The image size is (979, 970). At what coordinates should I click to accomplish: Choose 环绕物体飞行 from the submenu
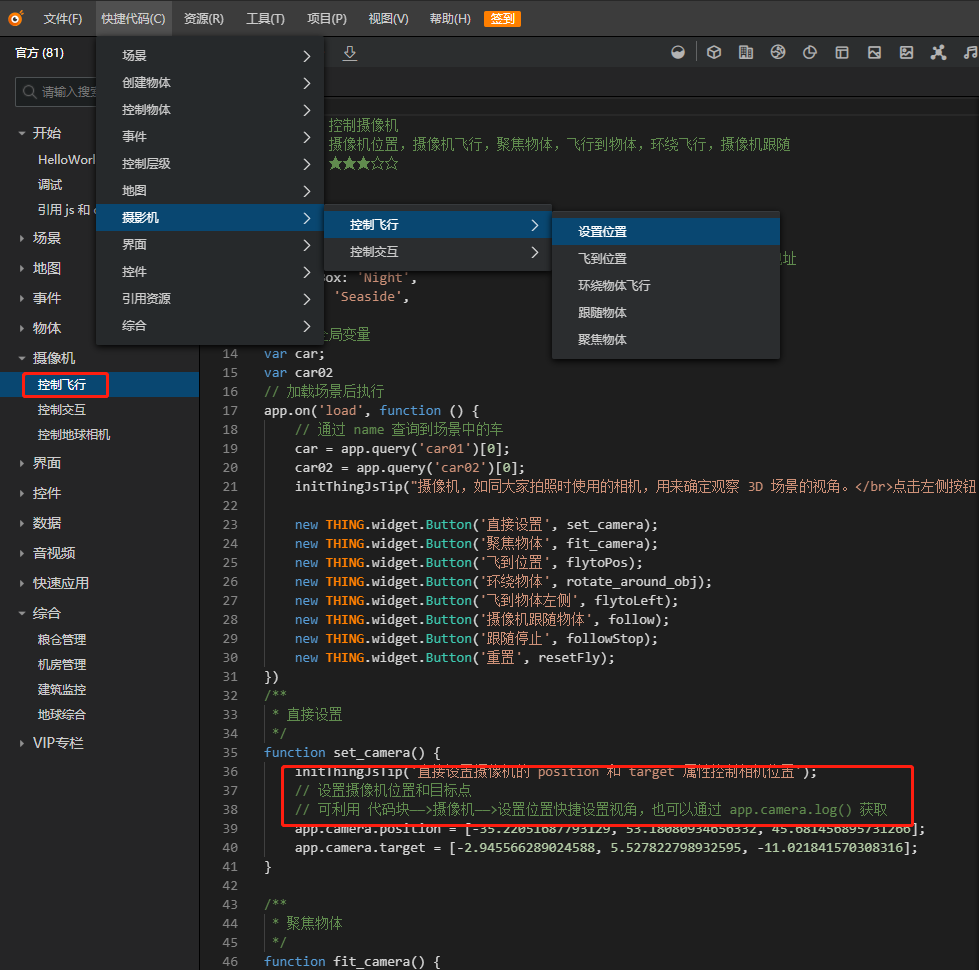666,285
